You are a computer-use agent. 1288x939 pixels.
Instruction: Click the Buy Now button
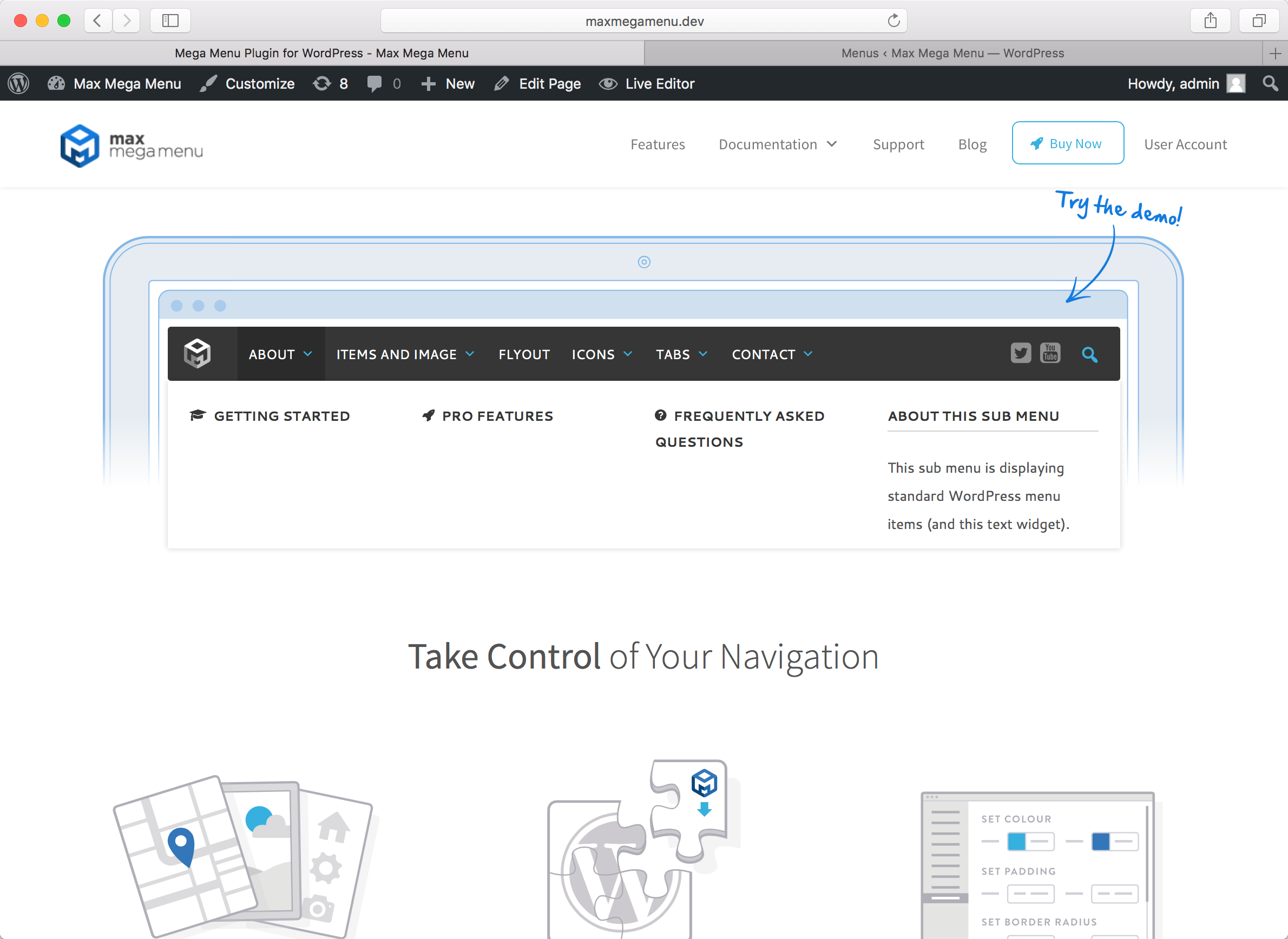click(1067, 143)
